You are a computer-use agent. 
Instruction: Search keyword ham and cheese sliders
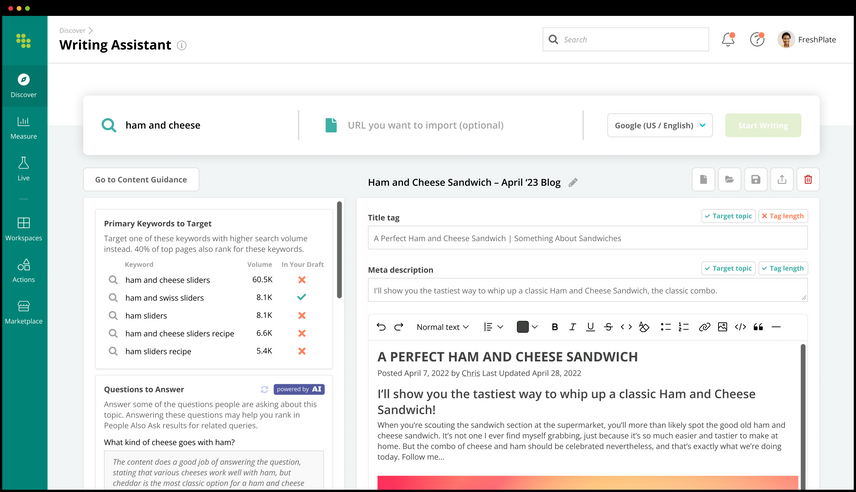click(x=112, y=280)
